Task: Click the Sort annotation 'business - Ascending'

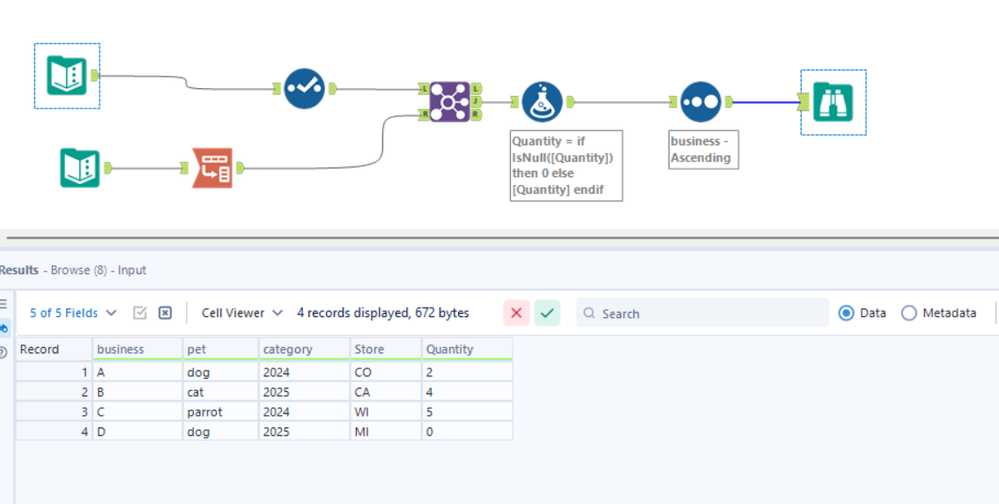Action: [703, 150]
